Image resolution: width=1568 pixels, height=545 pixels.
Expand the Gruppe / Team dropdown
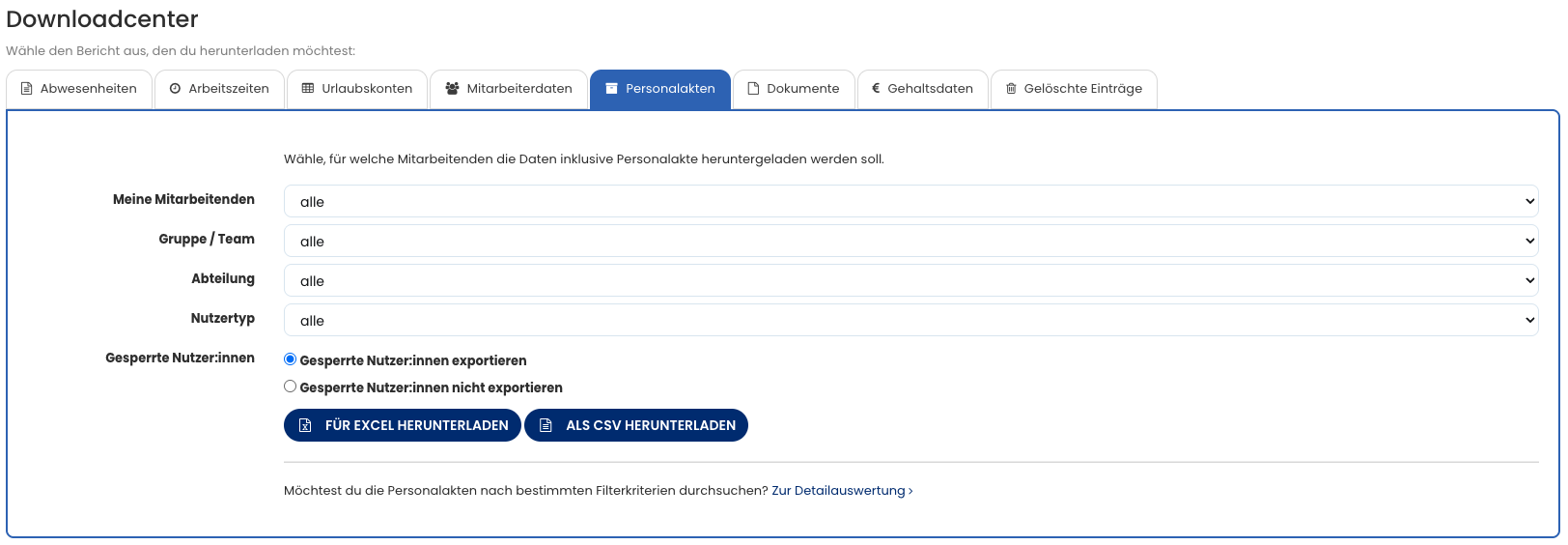[910, 241]
